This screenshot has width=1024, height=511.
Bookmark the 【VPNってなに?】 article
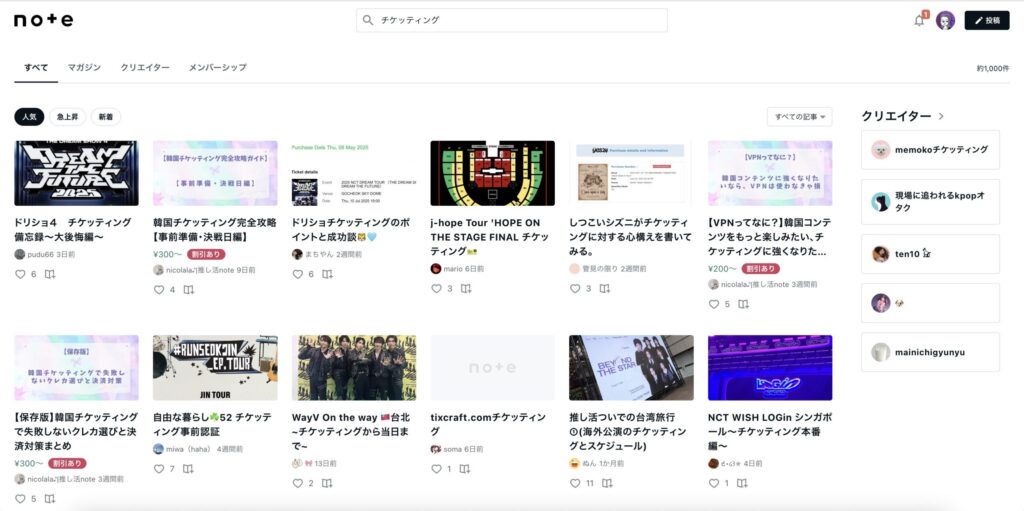(x=743, y=304)
